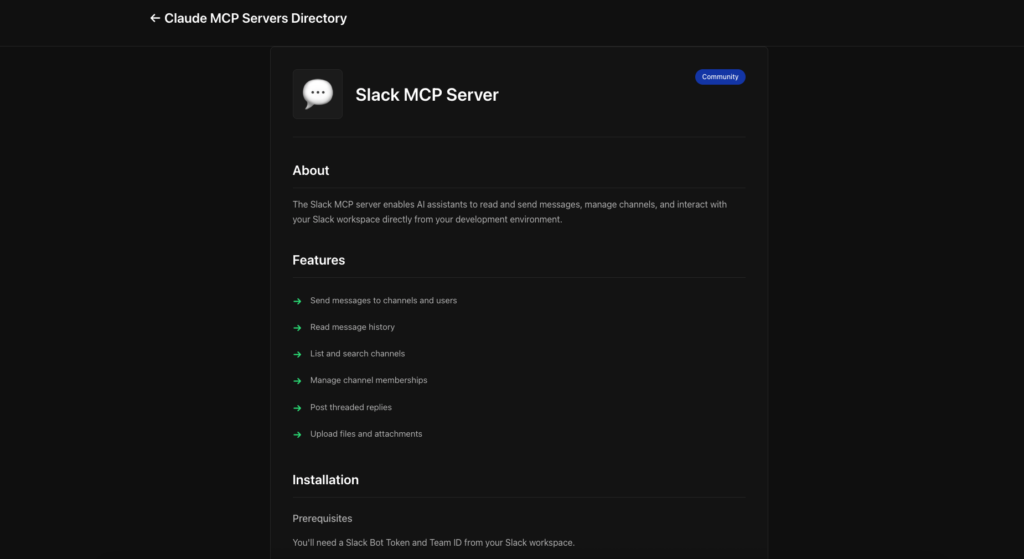Click the About section heading

[311, 170]
